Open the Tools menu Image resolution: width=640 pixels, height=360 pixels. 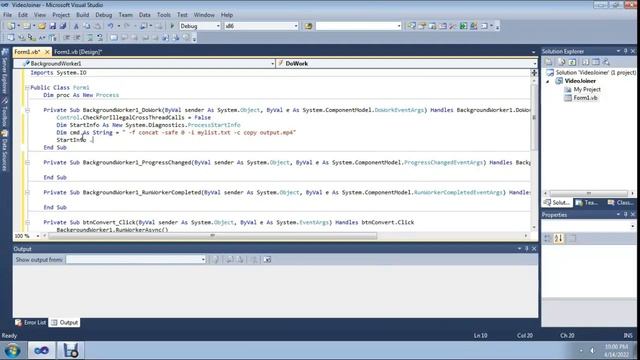[164, 15]
